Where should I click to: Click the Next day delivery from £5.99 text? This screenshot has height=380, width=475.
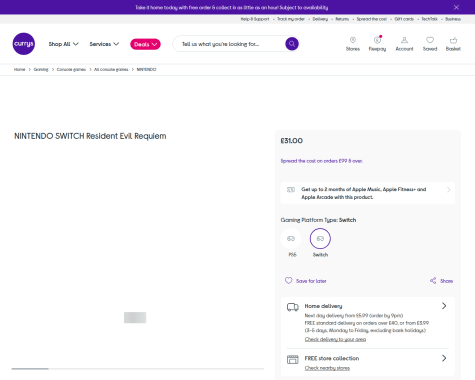coord(354,315)
